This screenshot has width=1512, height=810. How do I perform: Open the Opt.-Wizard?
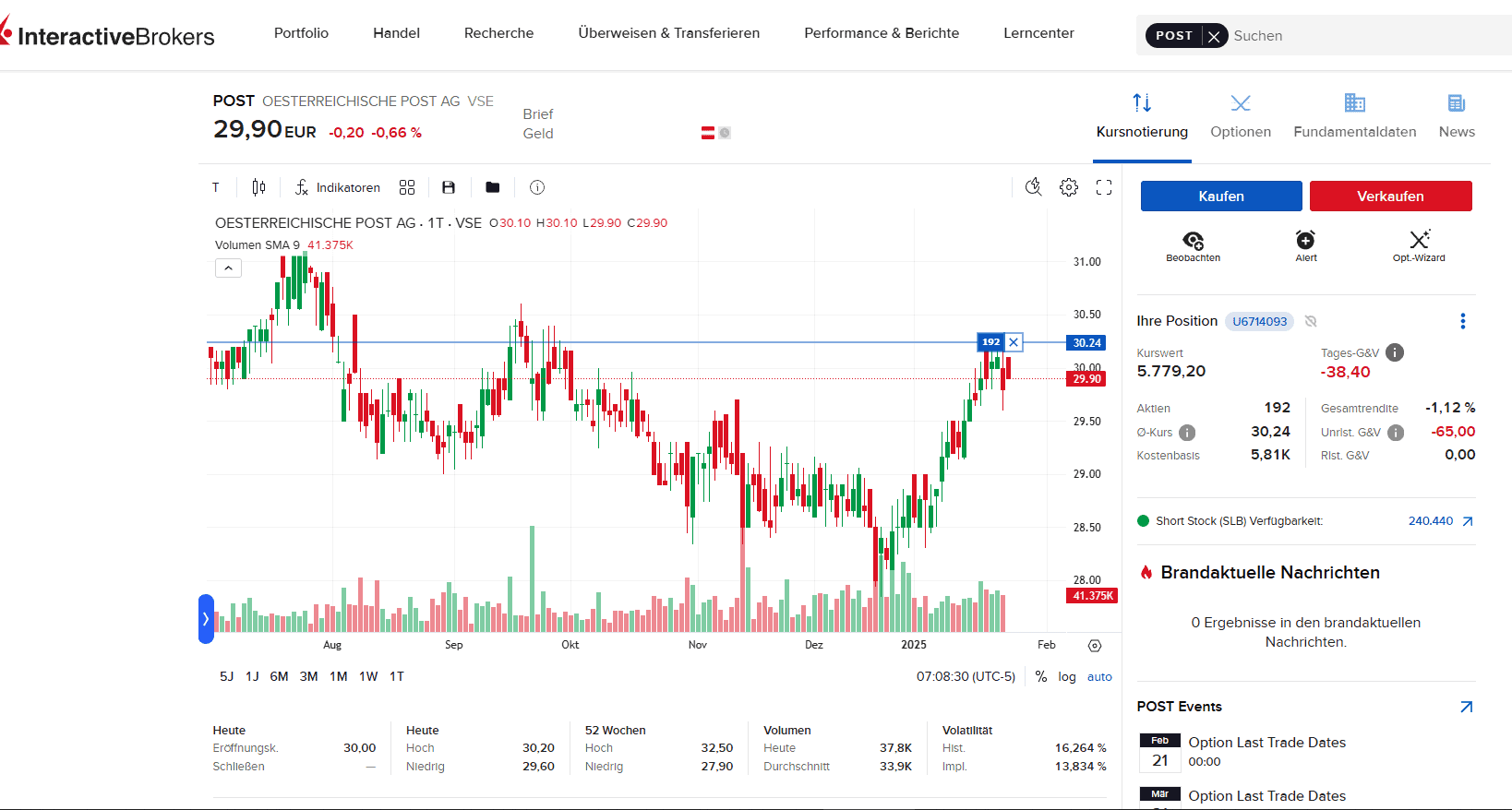point(1420,246)
